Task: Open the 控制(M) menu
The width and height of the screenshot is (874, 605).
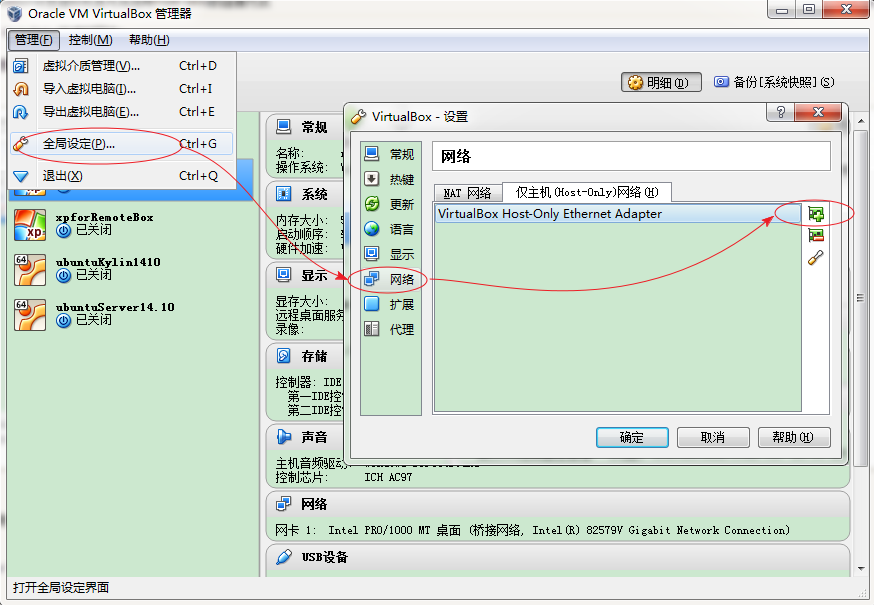Action: pyautogui.click(x=90, y=40)
